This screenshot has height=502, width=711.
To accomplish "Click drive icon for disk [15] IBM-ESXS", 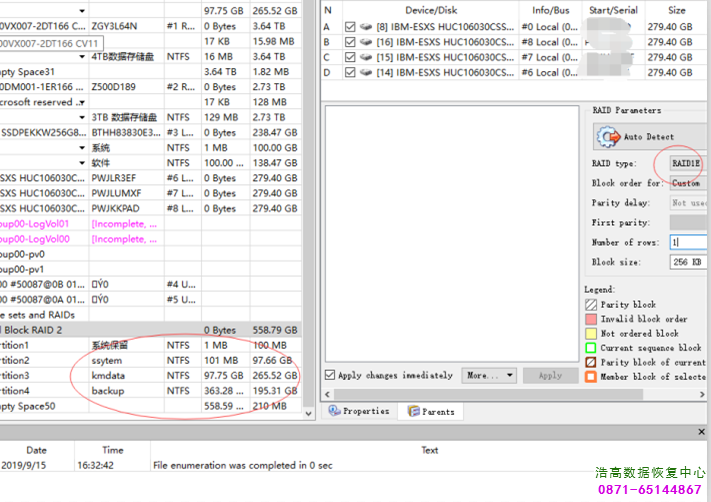I will [x=367, y=57].
